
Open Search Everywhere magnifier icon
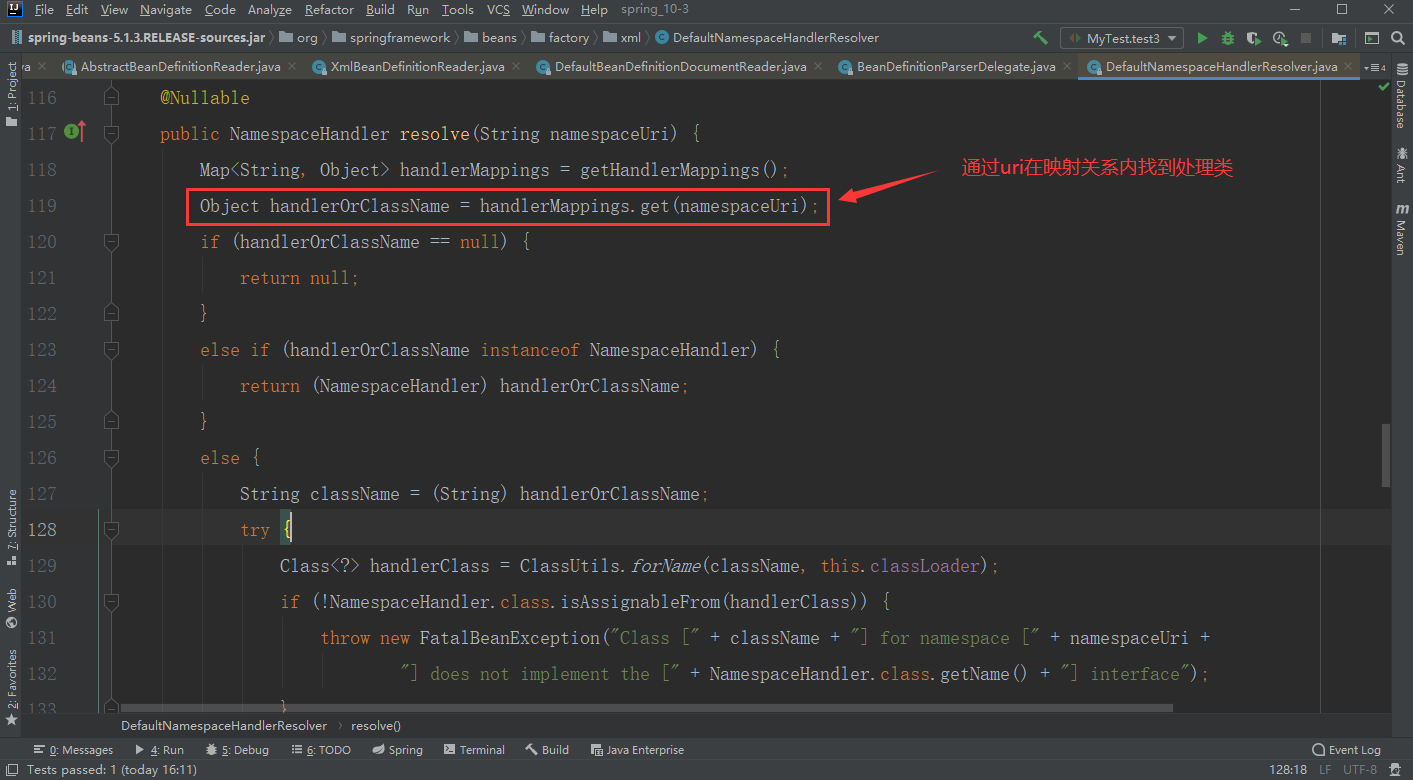[x=1398, y=38]
